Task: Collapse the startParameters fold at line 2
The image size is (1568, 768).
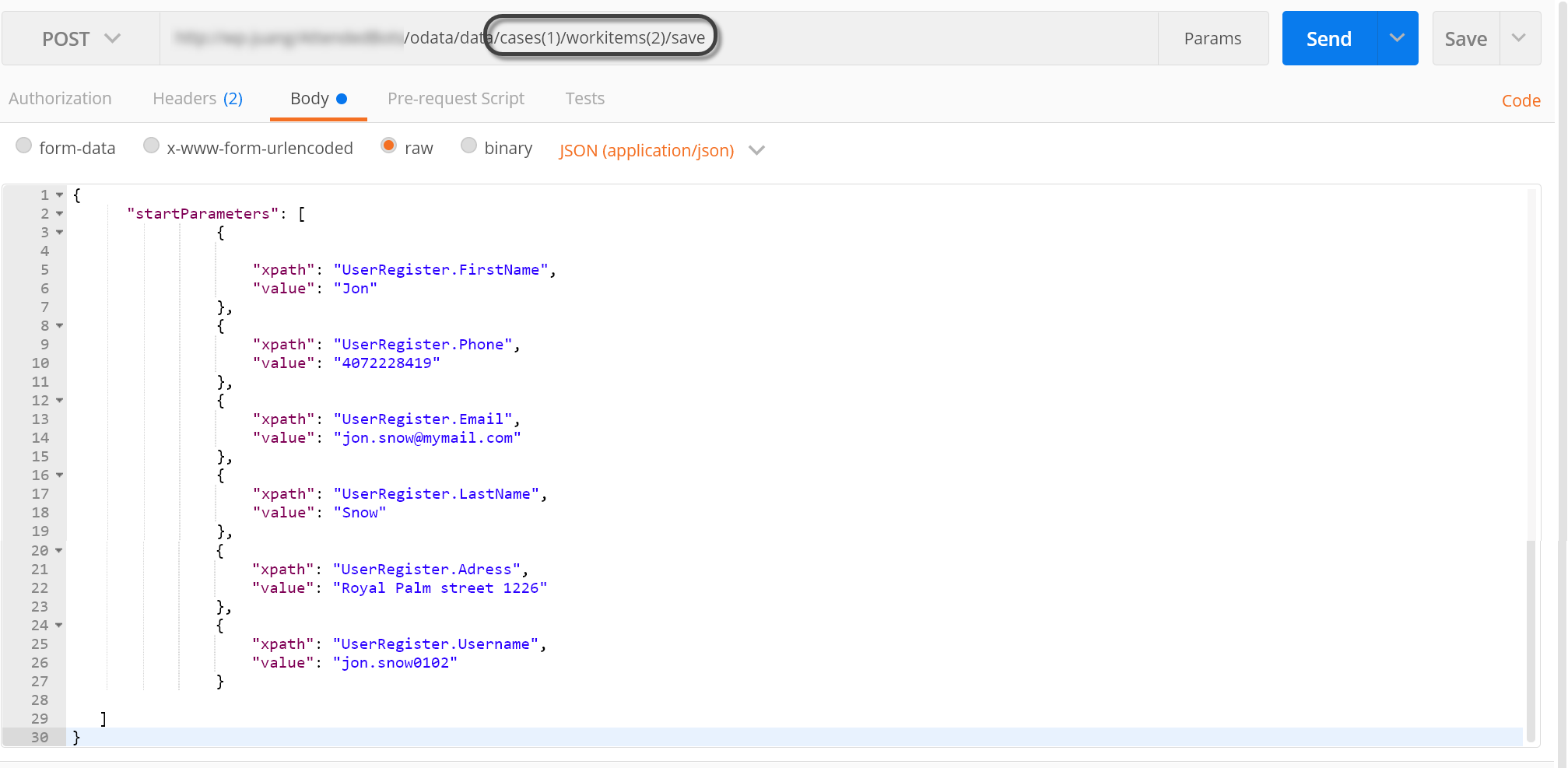Action: coord(60,214)
